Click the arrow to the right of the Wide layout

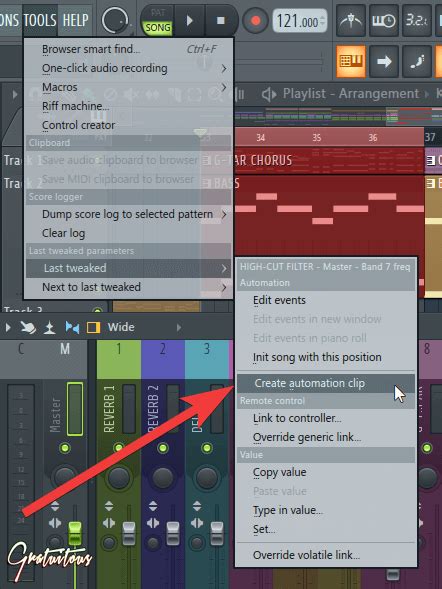[179, 328]
